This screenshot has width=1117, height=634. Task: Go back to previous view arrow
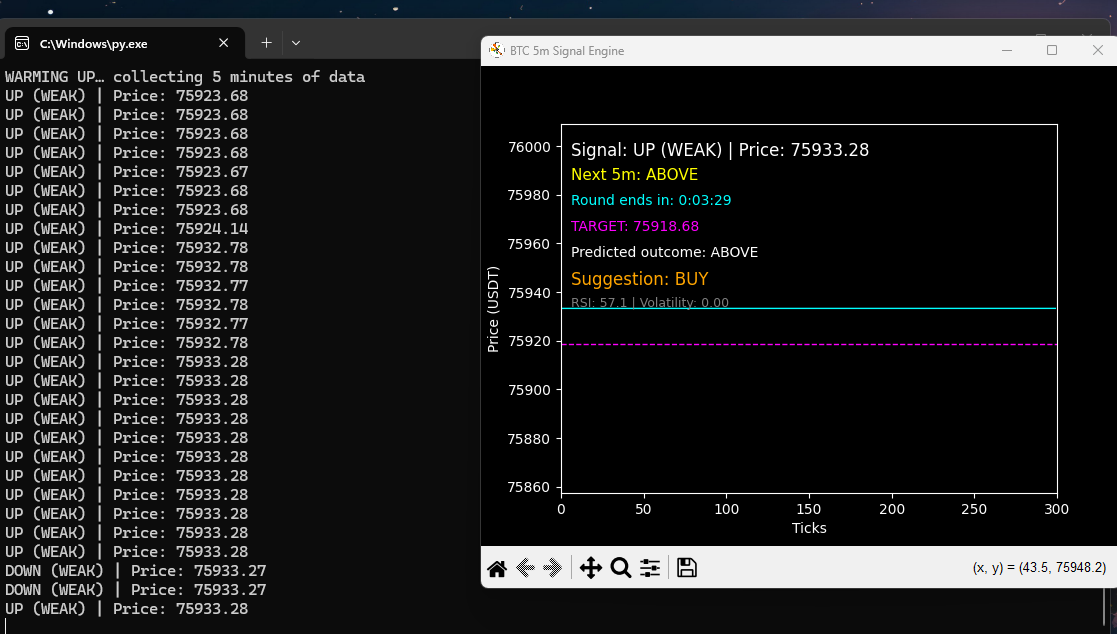click(x=525, y=568)
